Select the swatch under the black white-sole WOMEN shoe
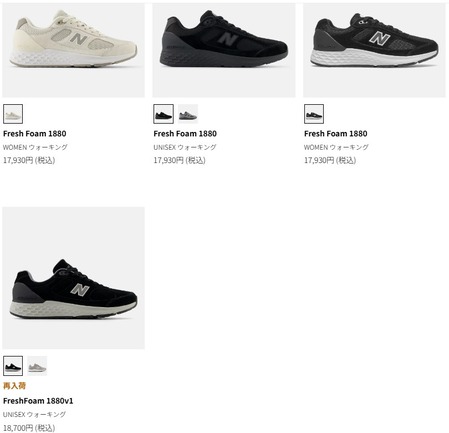 click(x=314, y=114)
